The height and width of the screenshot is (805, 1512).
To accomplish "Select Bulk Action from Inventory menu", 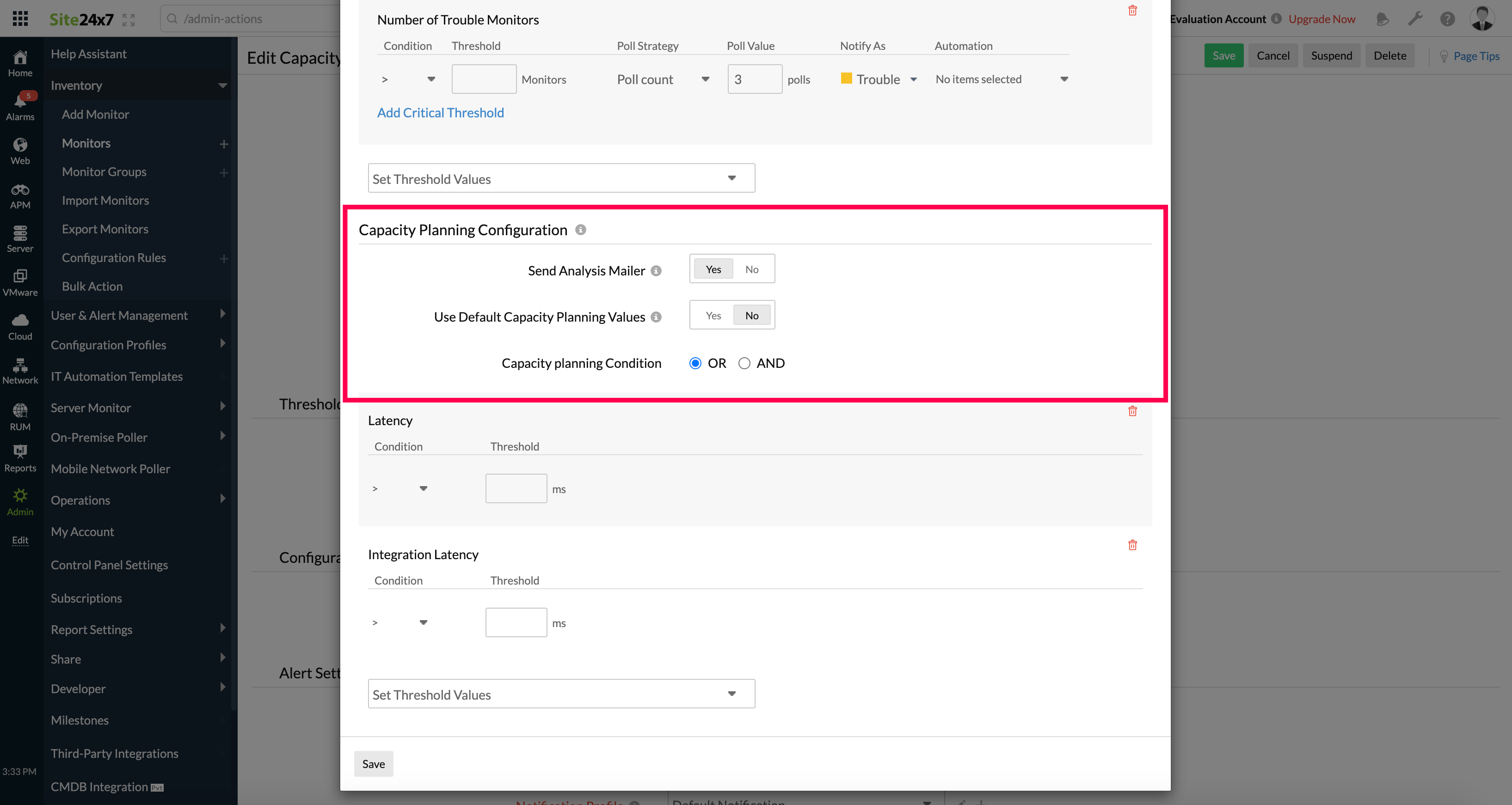I will tap(92, 286).
